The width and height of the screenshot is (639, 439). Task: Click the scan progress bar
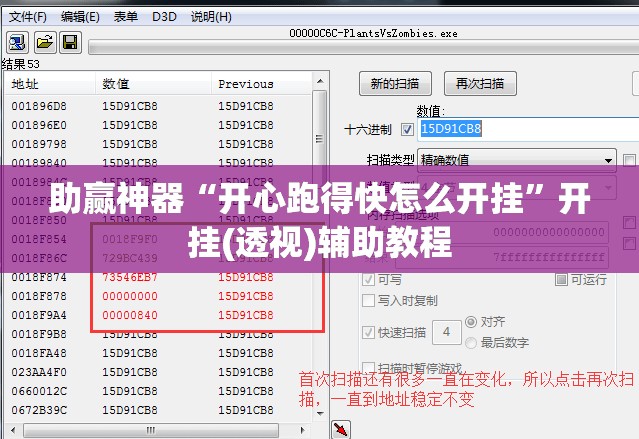coord(364,47)
